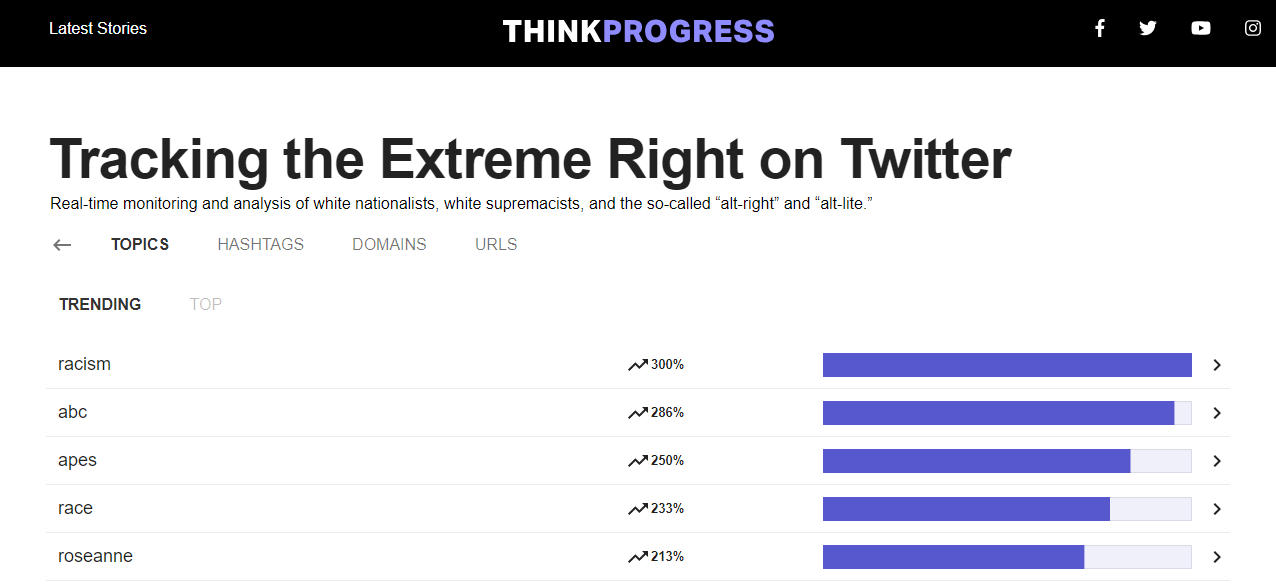Show the Top topics list
The width and height of the screenshot is (1276, 587).
pos(206,304)
